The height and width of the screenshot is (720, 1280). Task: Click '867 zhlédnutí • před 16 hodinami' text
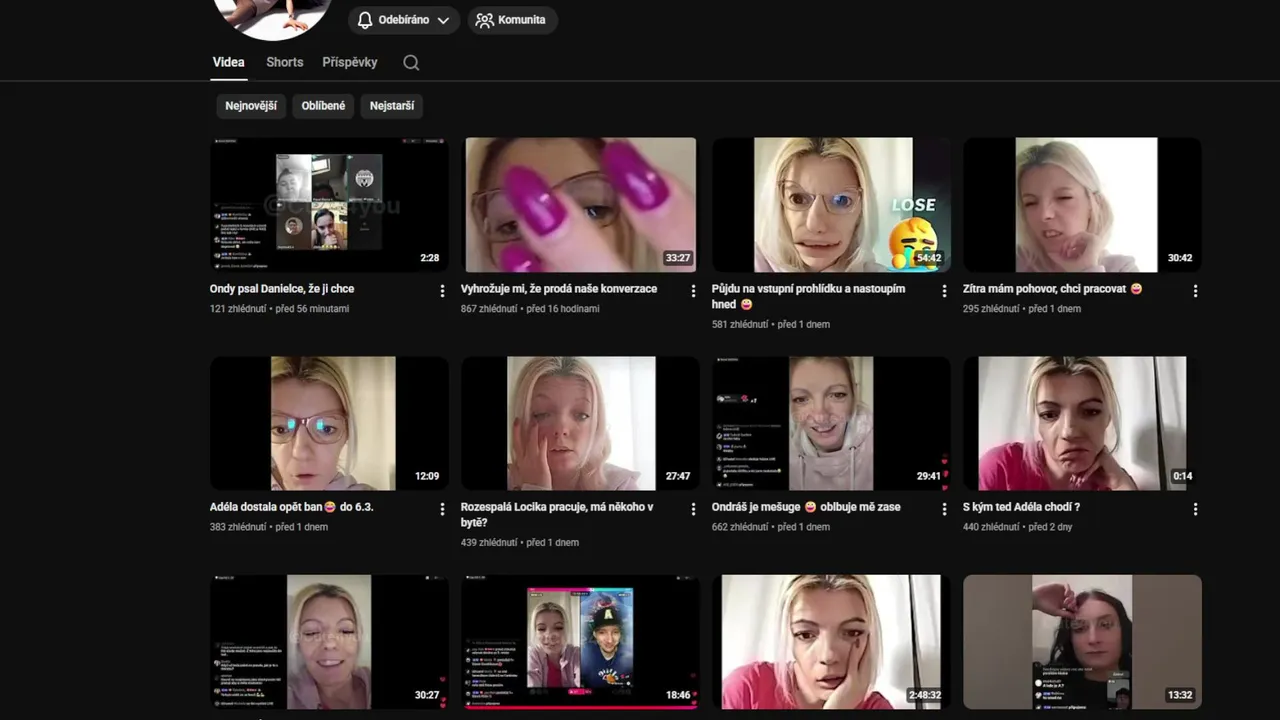pyautogui.click(x=530, y=309)
